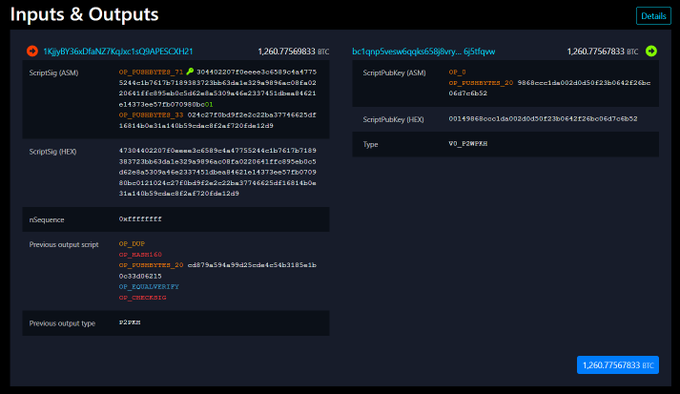Select the 0xffffffff nSequence value
The height and width of the screenshot is (394, 680).
coord(140,219)
